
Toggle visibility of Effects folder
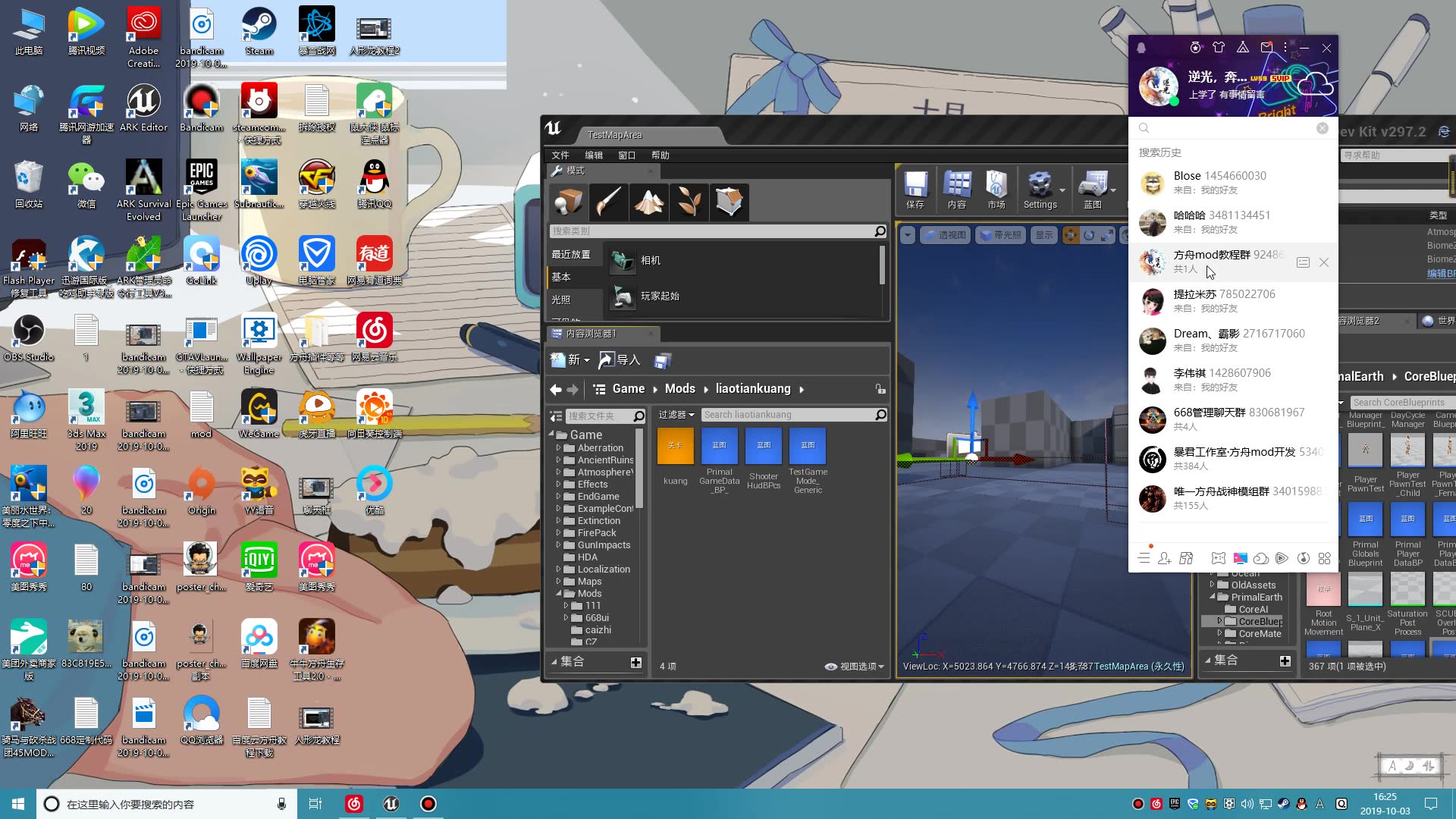pyautogui.click(x=558, y=484)
